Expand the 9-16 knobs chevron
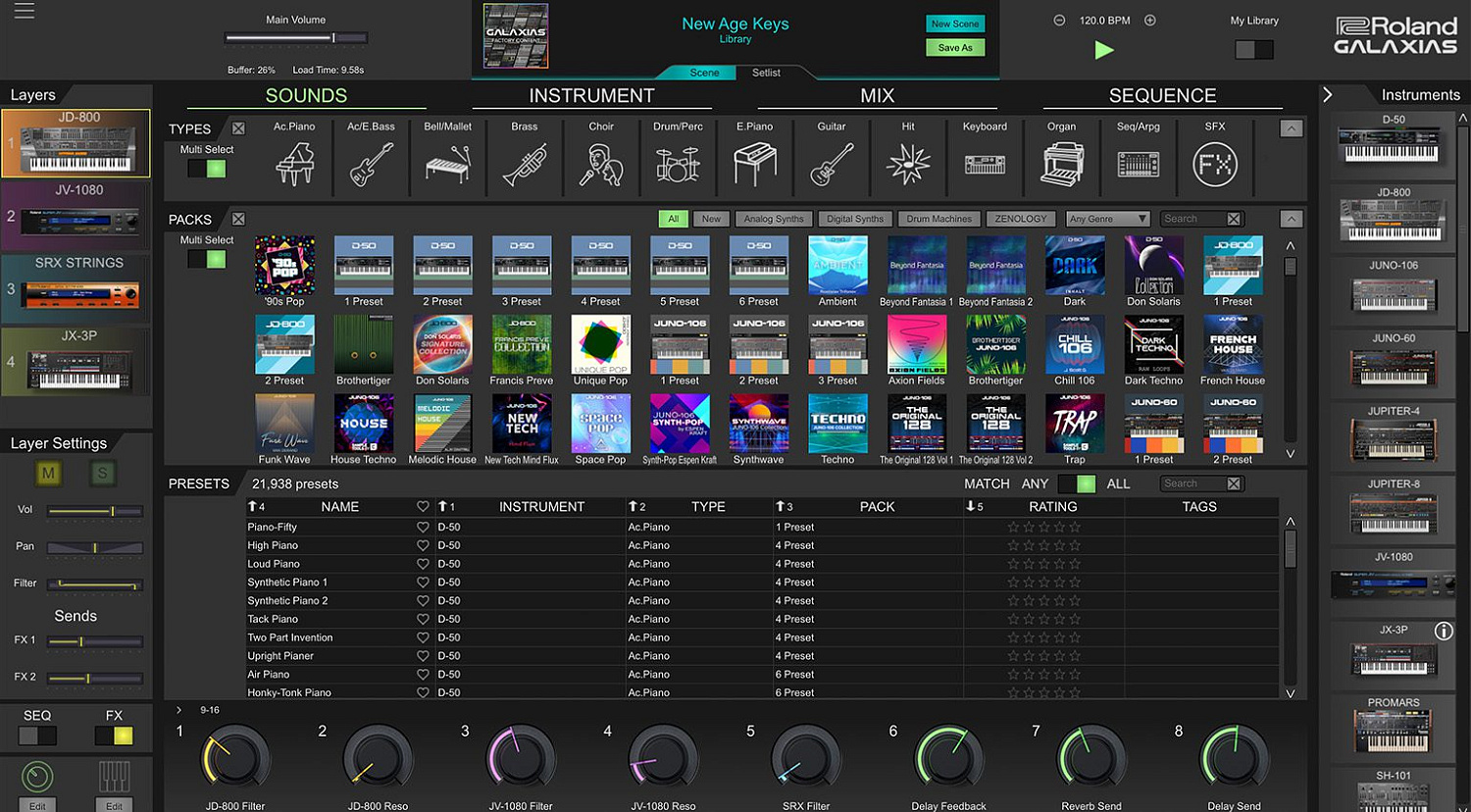The width and height of the screenshot is (1471, 812). coord(178,710)
